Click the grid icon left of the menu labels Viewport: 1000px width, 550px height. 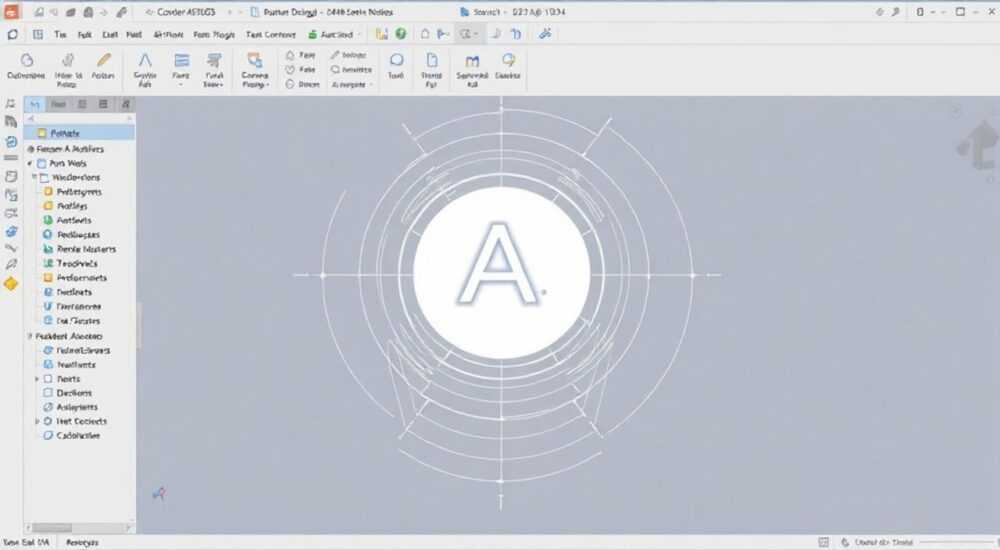38,34
